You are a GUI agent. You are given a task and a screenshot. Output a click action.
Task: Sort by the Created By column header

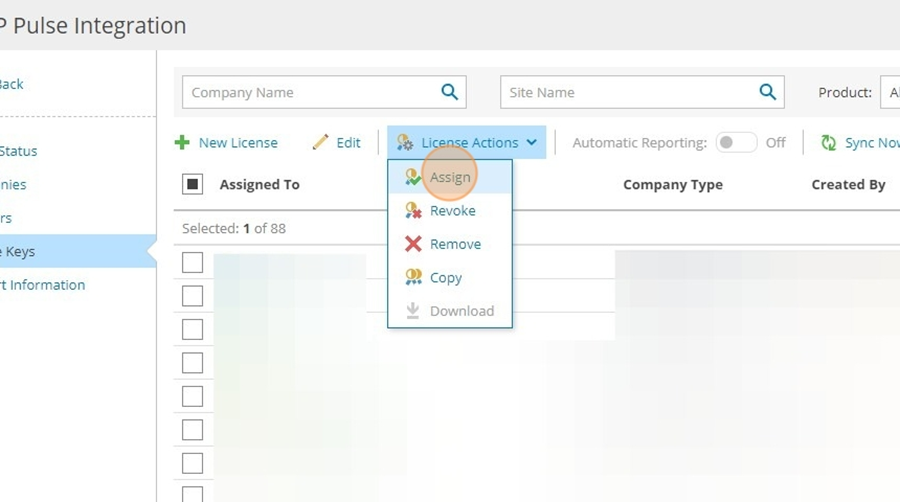pos(848,184)
